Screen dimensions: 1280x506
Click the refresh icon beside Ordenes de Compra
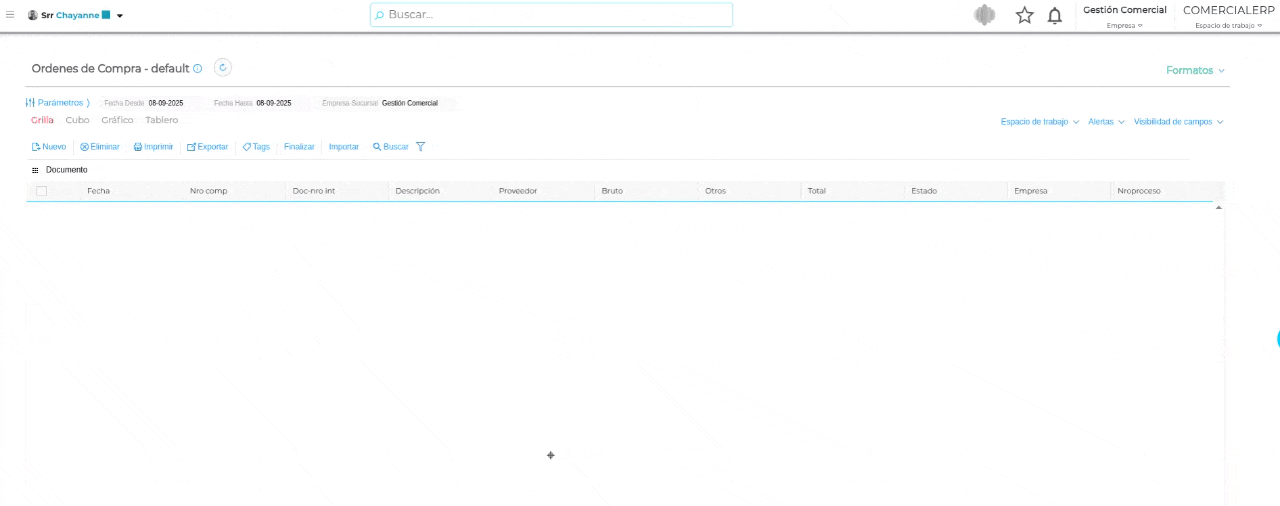point(223,68)
